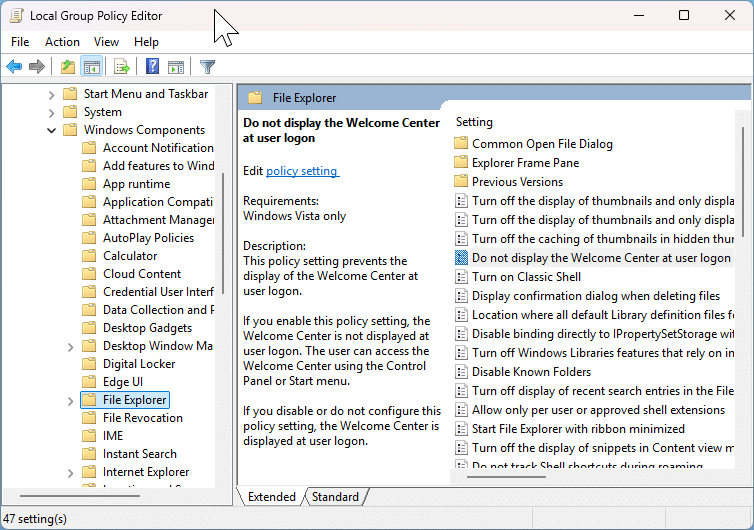
Task: Select the Calculator tree item
Action: [x=130, y=256]
